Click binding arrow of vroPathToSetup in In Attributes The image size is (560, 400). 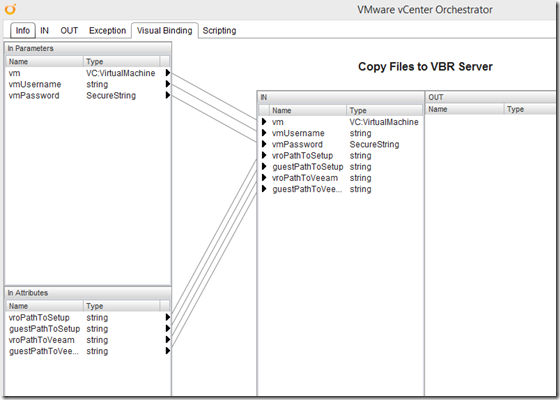tap(168, 317)
